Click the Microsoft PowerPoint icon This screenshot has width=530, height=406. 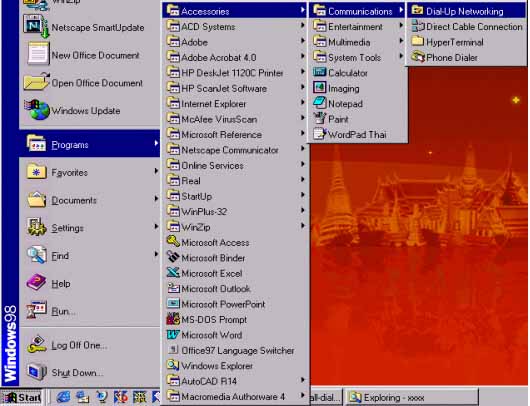pyautogui.click(x=173, y=303)
